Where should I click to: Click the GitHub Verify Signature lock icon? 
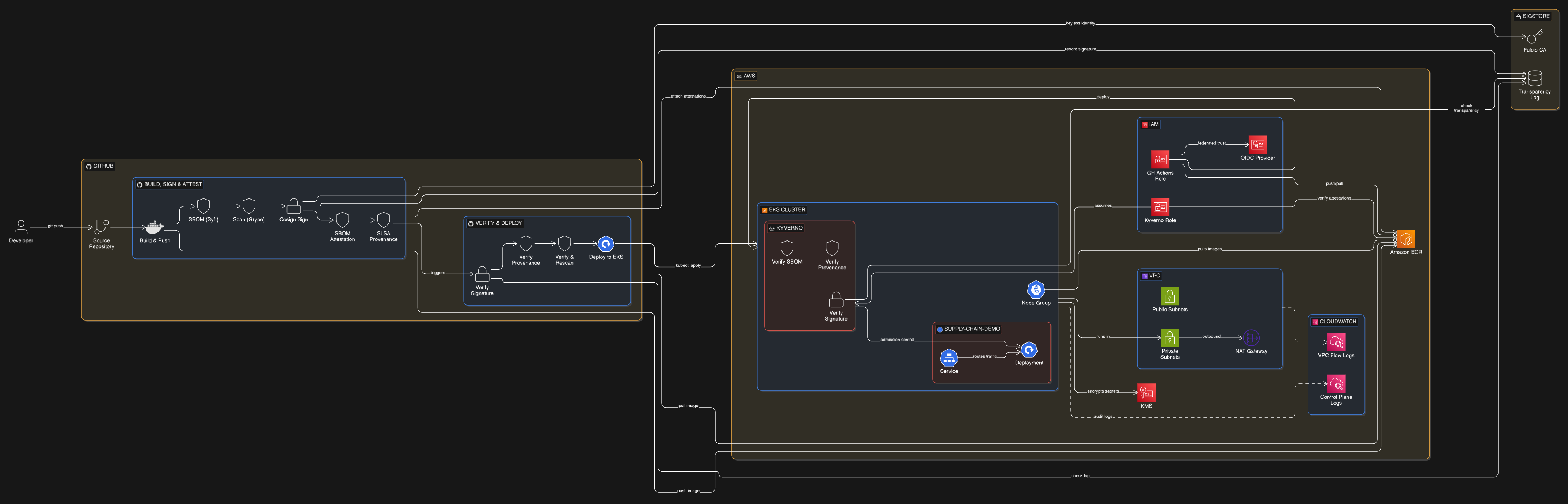[x=482, y=274]
